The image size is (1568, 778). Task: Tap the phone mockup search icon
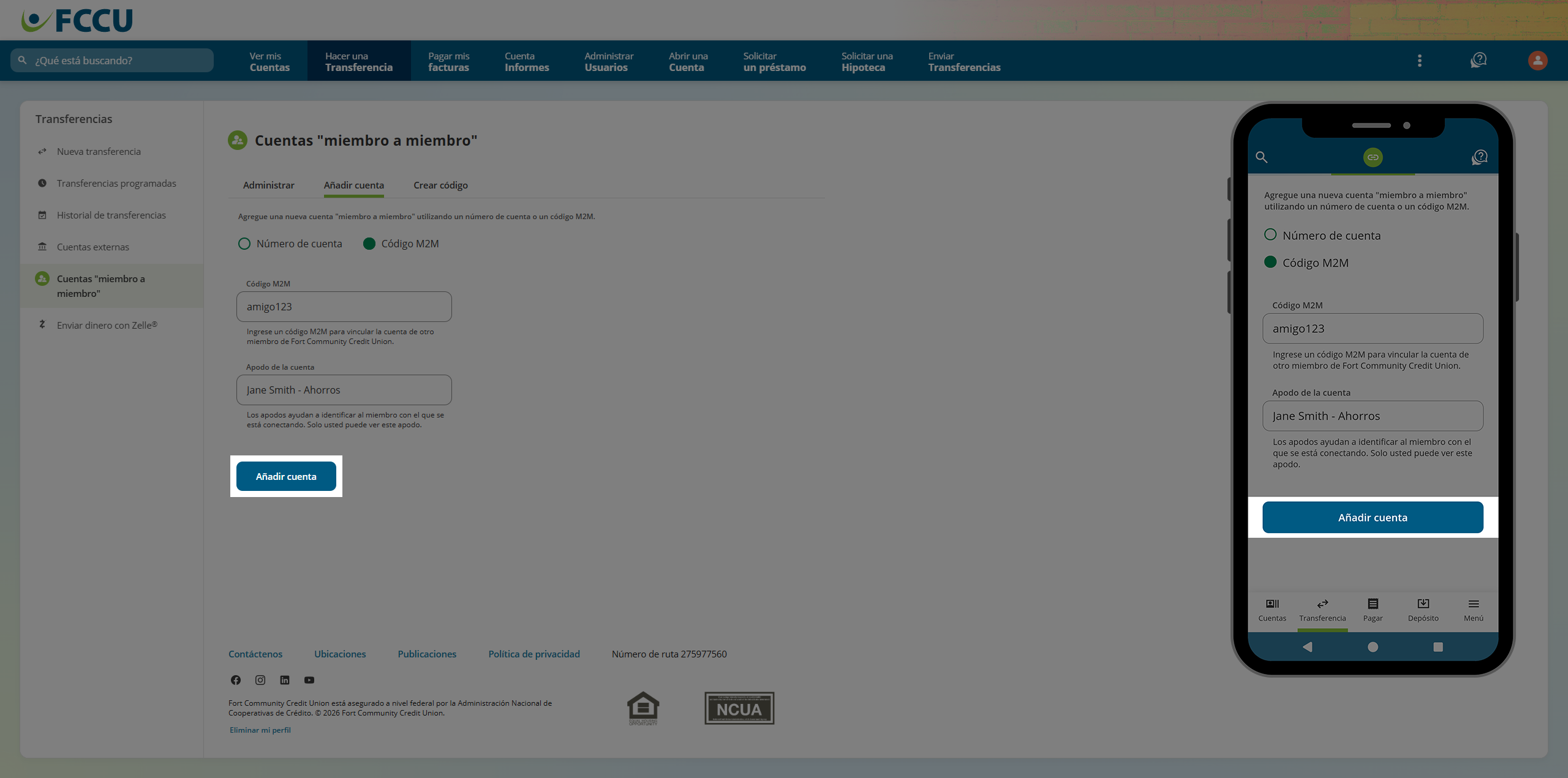pos(1262,157)
